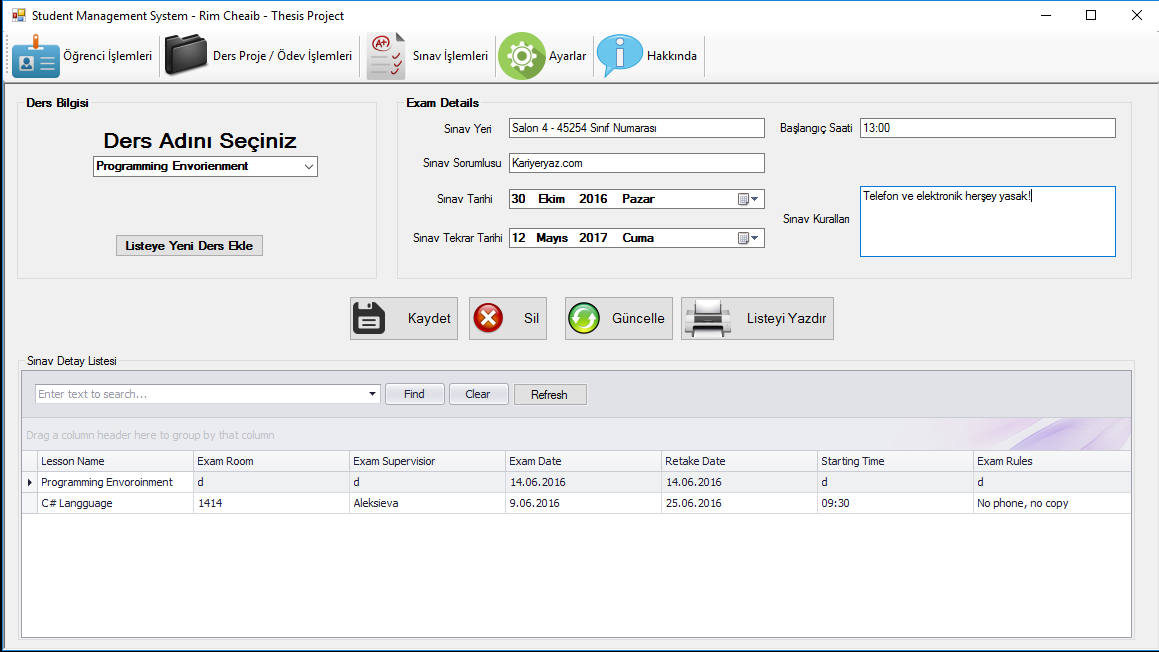Open the Ders Proje folder icon
This screenshot has height=652, width=1159.
pyautogui.click(x=186, y=55)
